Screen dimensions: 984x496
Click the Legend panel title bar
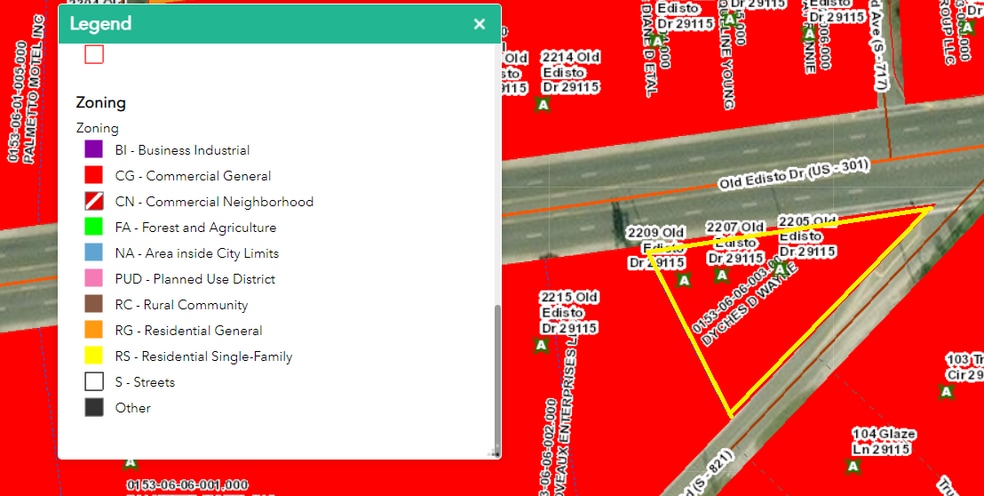click(x=260, y=24)
